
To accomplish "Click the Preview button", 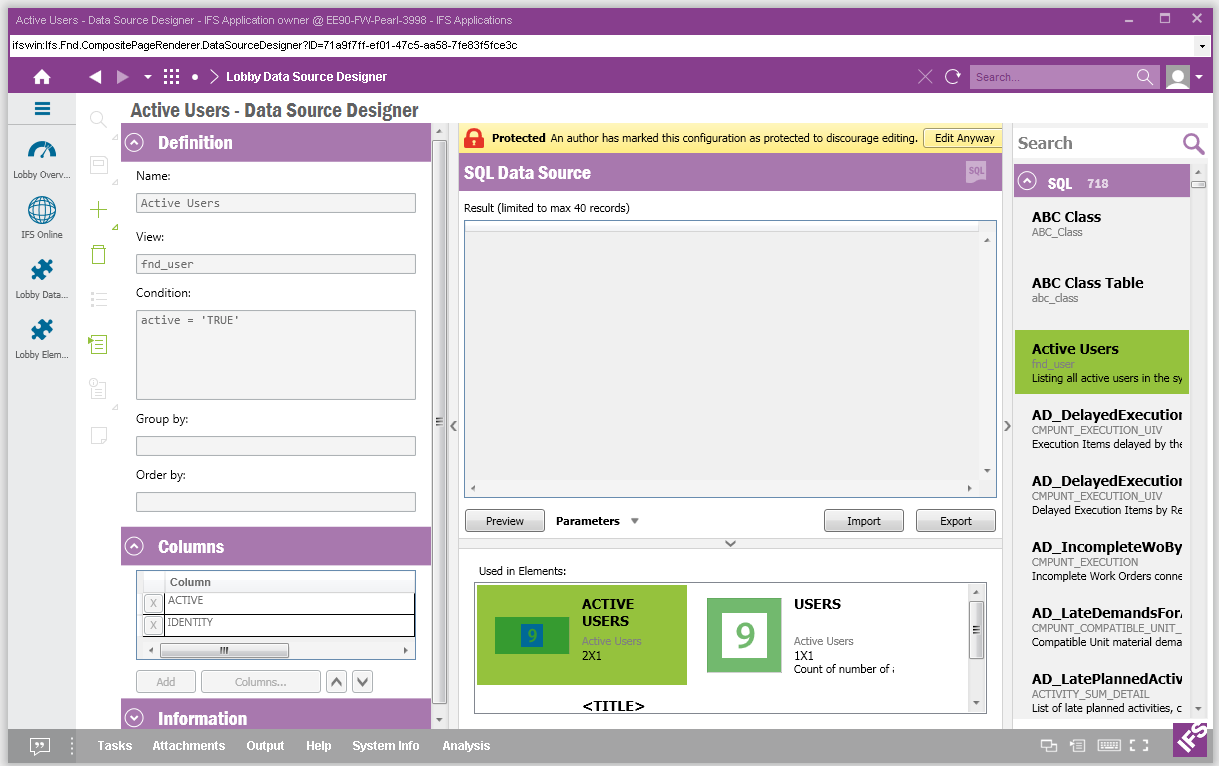I will [505, 521].
